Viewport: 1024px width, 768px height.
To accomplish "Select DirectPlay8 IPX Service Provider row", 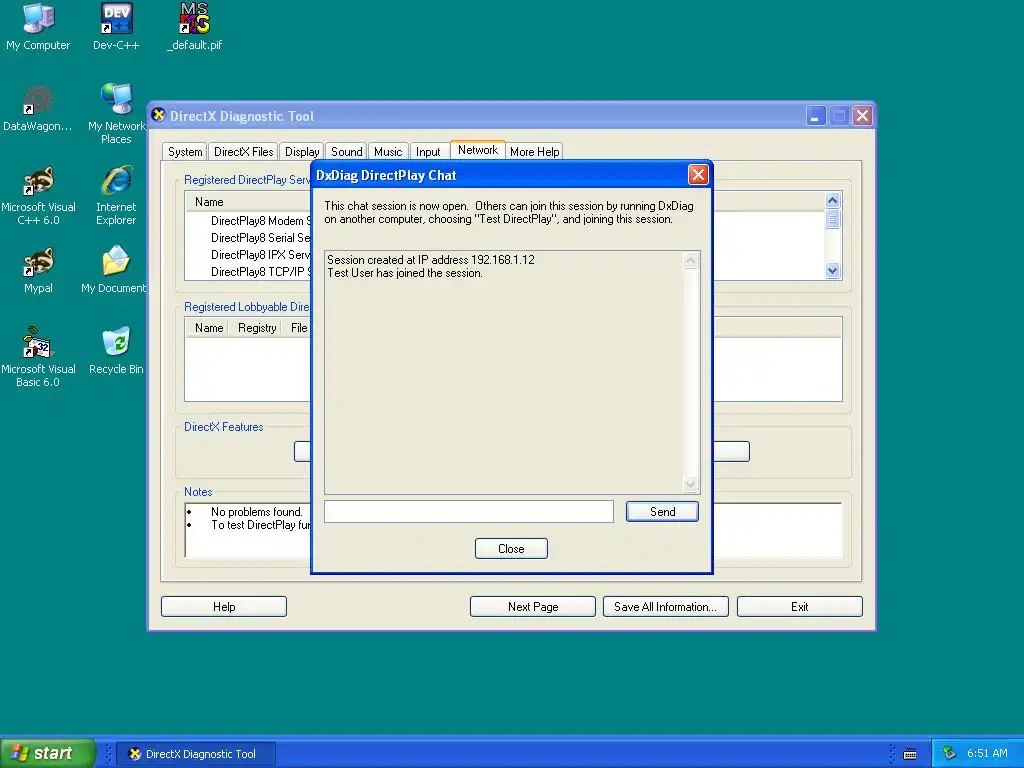I will [260, 255].
